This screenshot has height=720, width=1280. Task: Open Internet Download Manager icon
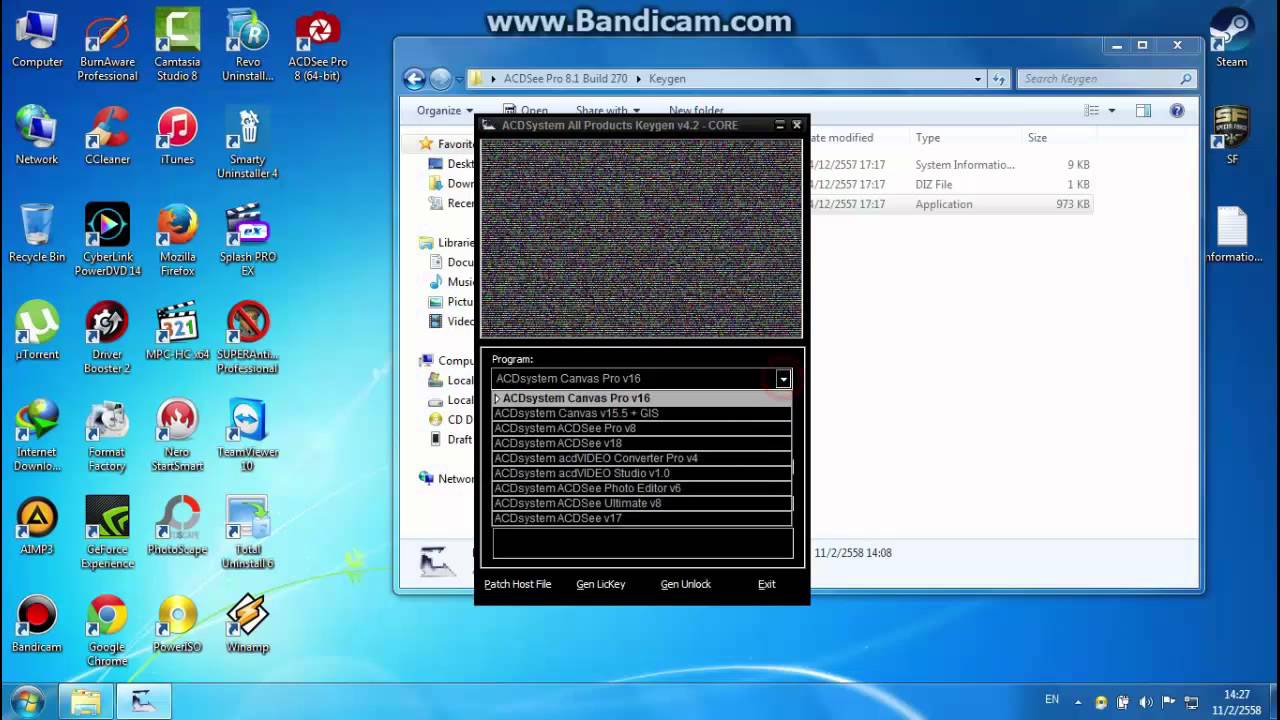coord(37,436)
